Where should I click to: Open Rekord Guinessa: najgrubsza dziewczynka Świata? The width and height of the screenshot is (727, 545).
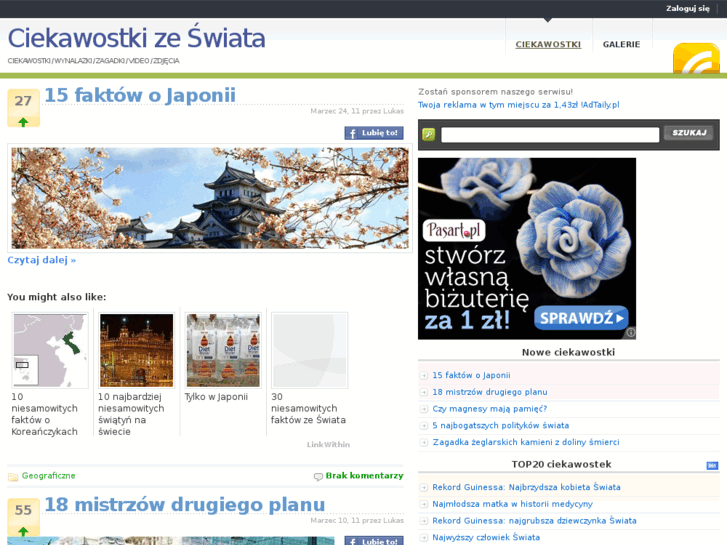[x=534, y=520]
